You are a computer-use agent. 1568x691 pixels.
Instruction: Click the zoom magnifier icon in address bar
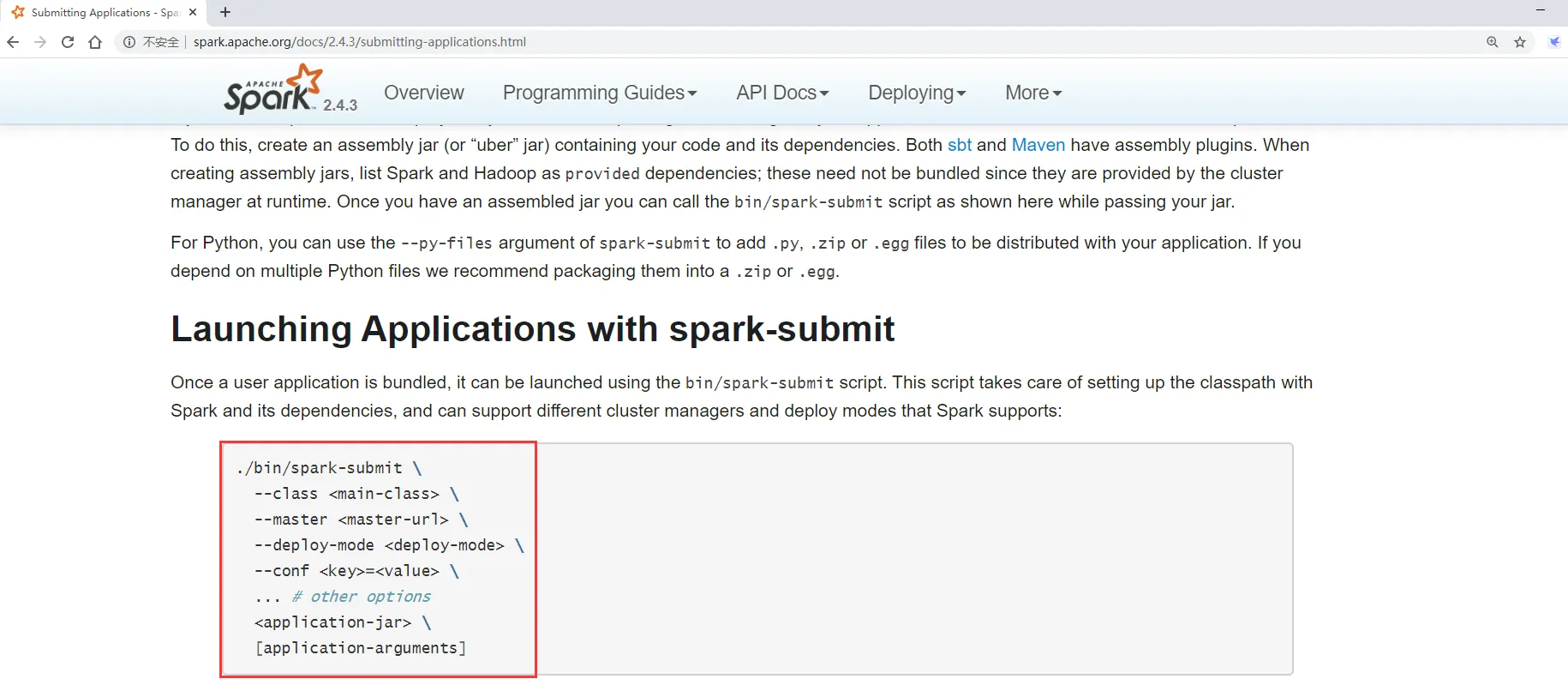[x=1492, y=42]
